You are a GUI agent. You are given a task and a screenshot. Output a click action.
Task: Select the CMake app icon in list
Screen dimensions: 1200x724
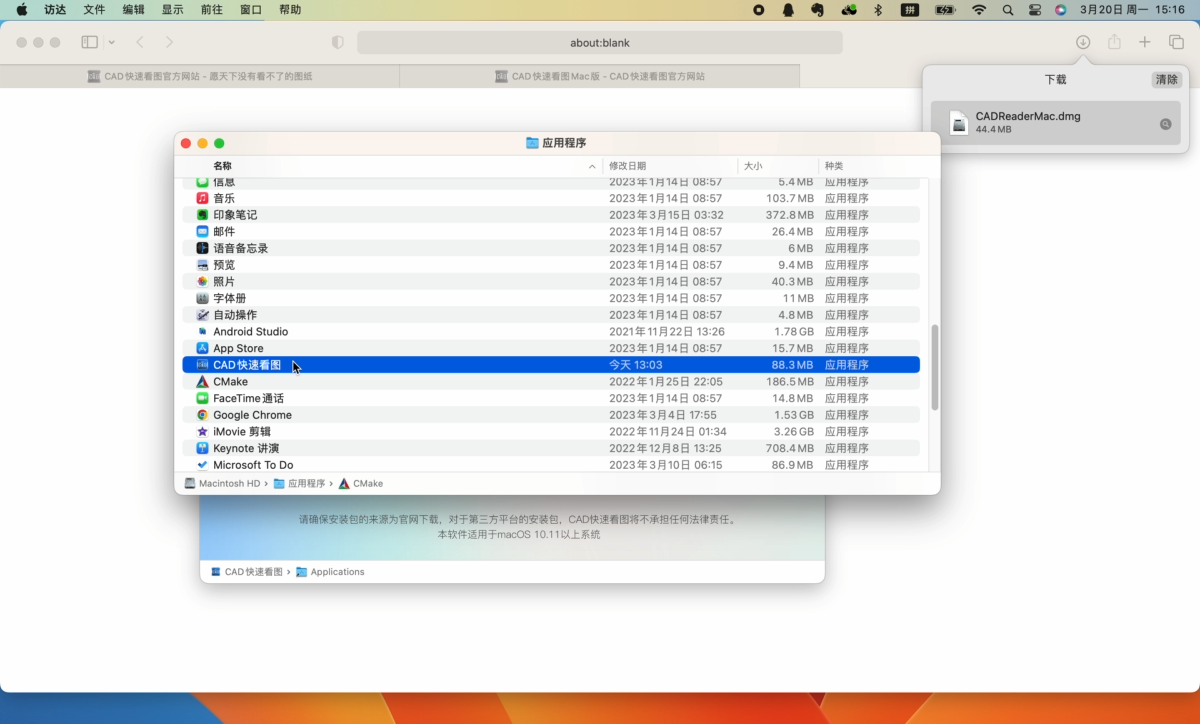(202, 381)
